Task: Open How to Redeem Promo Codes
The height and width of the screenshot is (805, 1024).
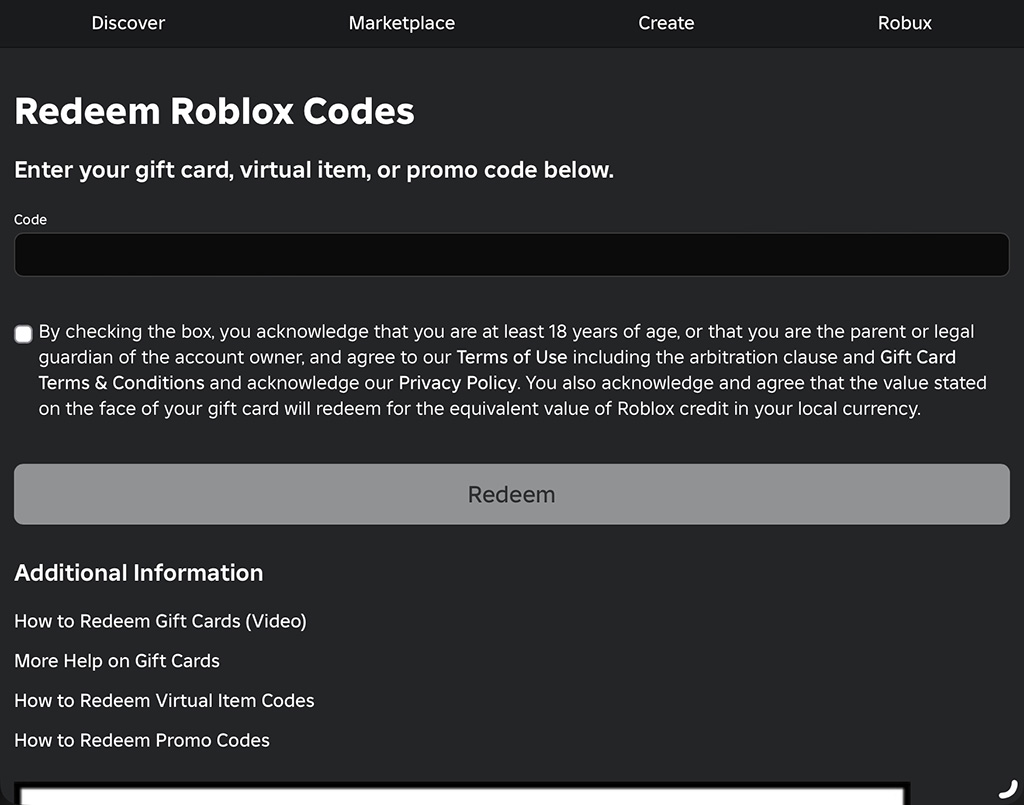Action: (142, 740)
